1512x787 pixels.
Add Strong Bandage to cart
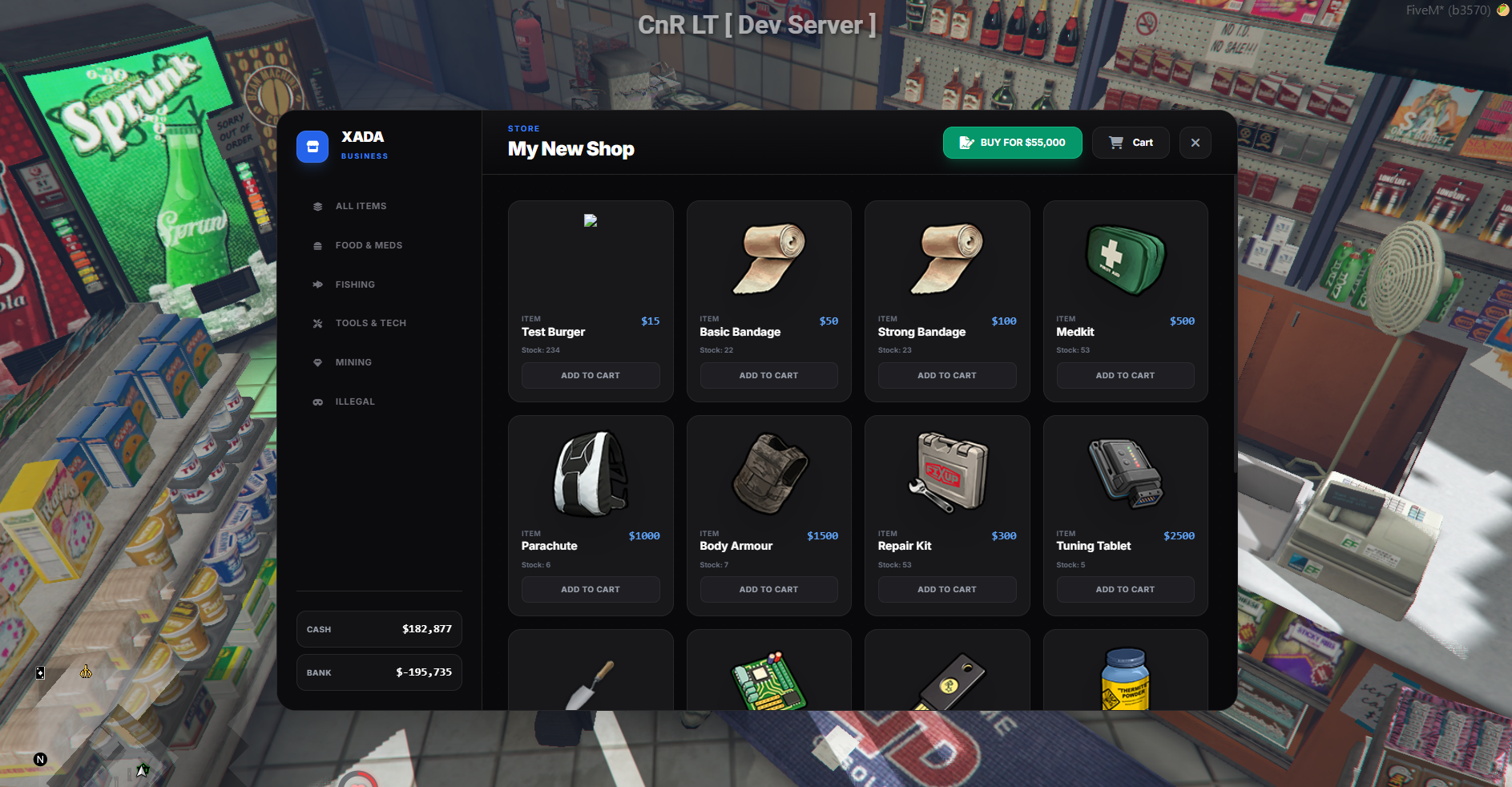point(947,375)
